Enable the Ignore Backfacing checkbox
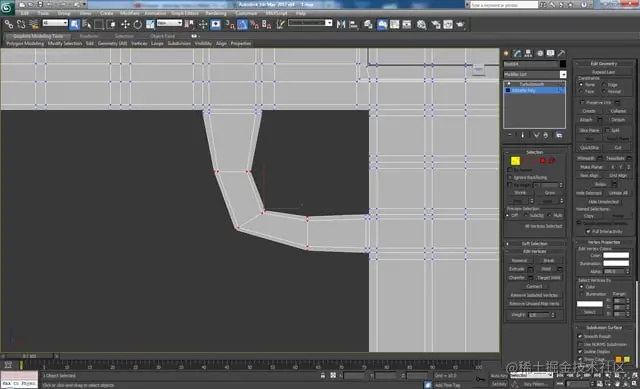 coord(510,178)
